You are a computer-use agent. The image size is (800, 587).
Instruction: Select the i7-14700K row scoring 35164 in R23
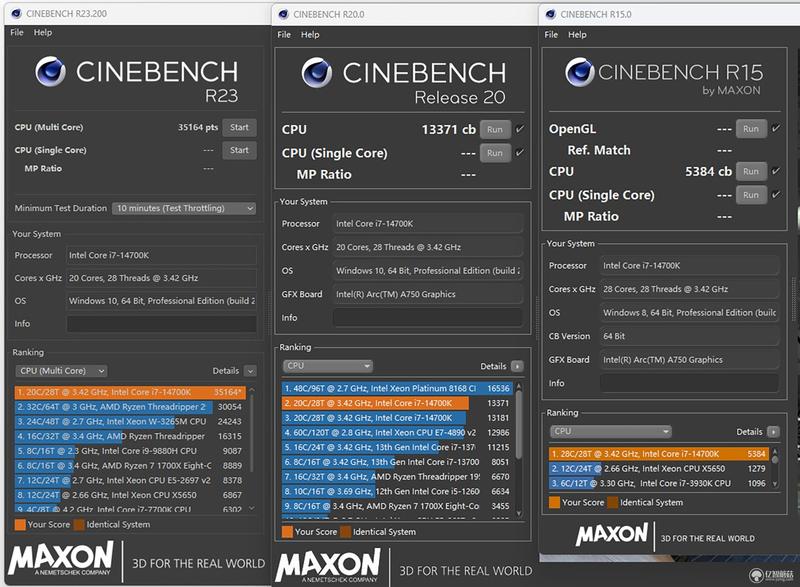pyautogui.click(x=130, y=392)
